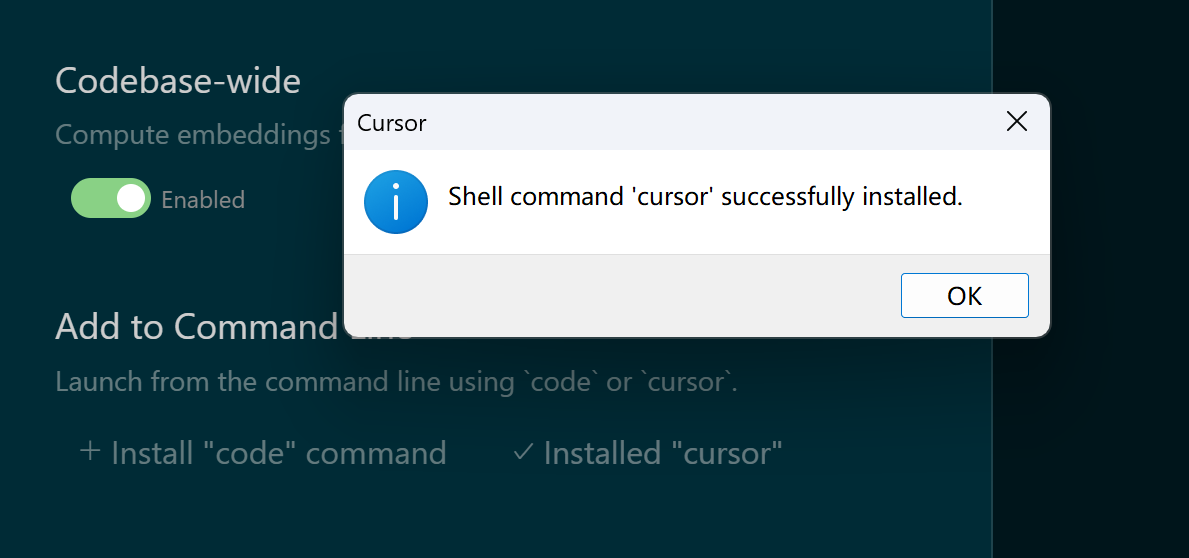Click the plus icon before Install "code"
The image size is (1189, 558).
[89, 452]
